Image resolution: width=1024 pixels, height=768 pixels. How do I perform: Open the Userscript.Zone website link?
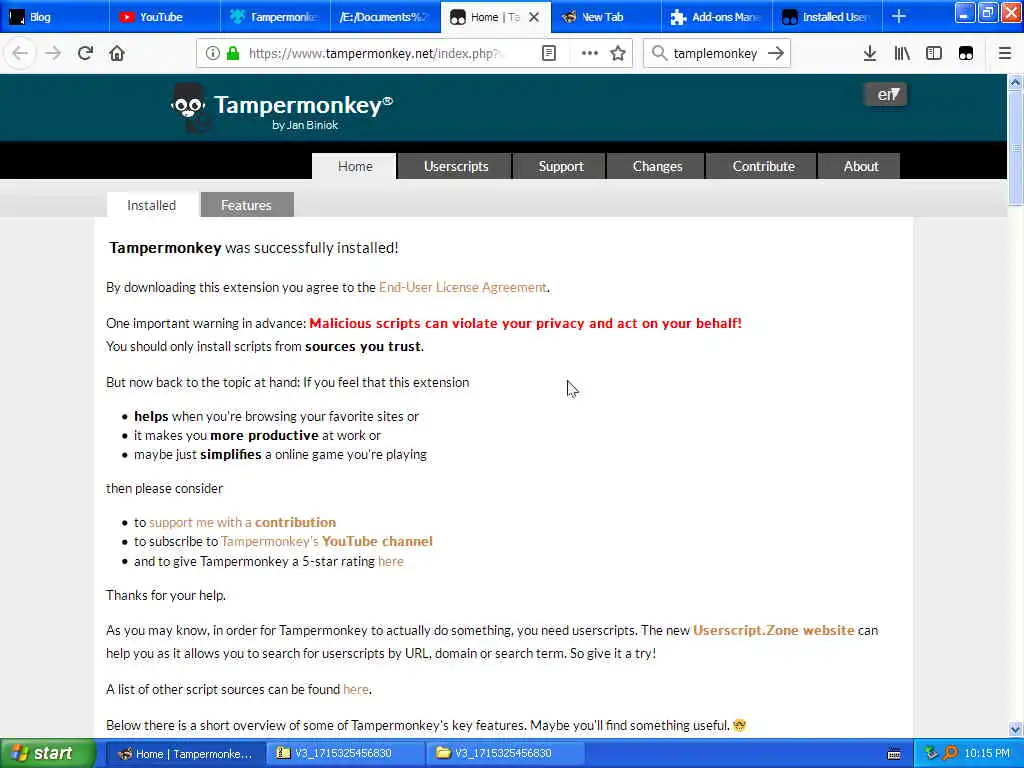[x=773, y=630]
